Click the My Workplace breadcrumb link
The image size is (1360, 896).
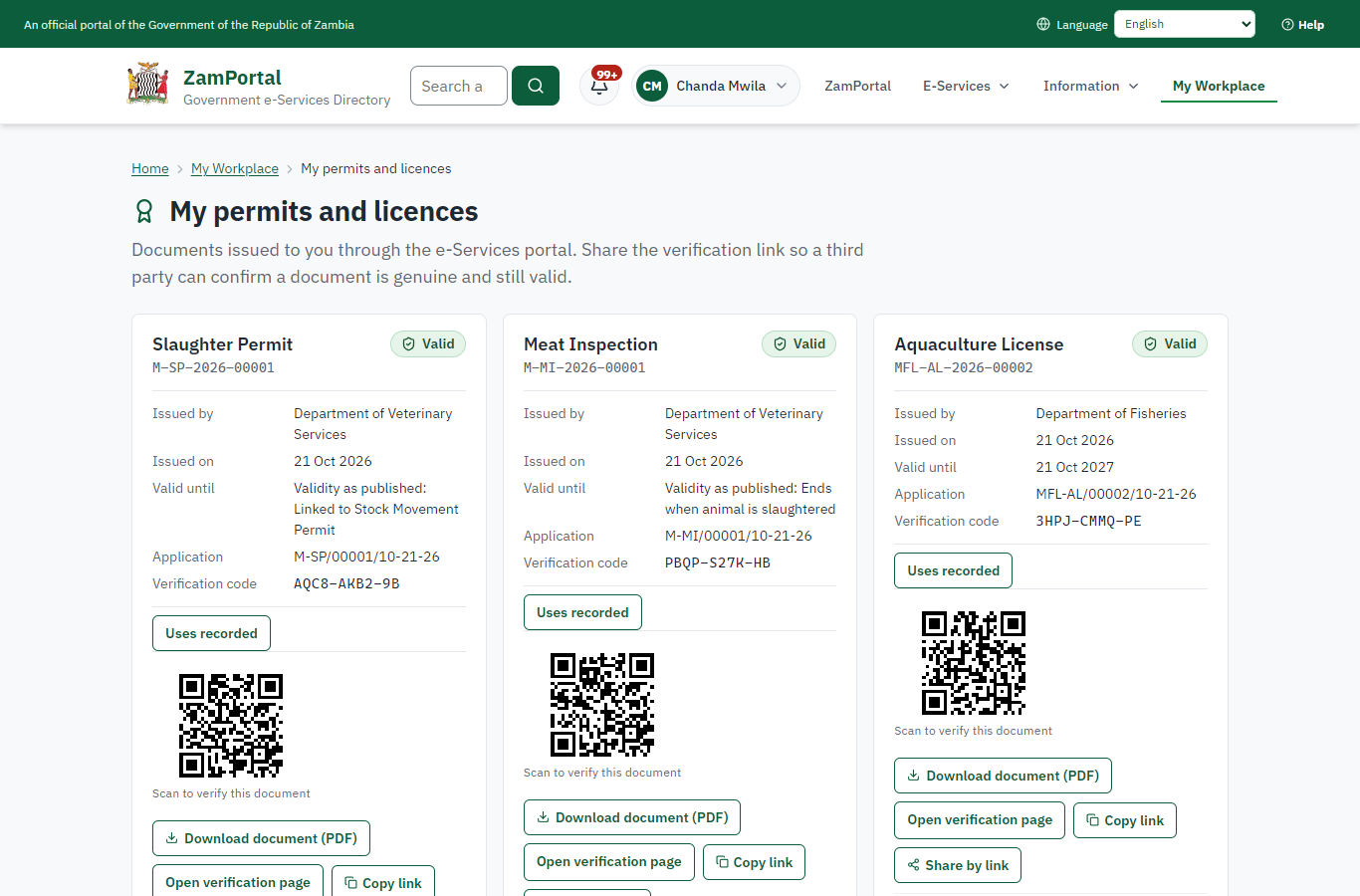coord(235,168)
